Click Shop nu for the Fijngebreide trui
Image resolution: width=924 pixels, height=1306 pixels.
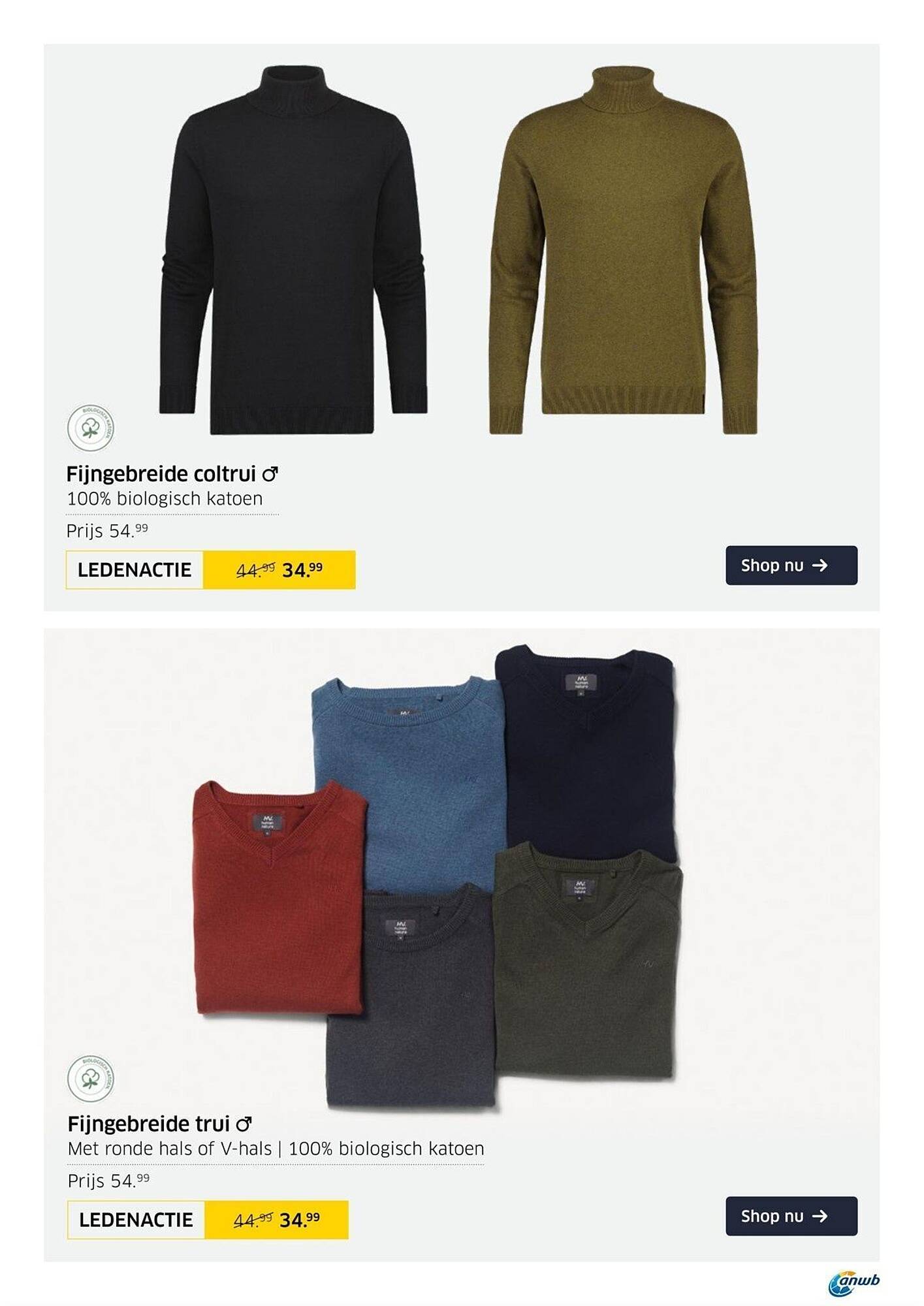pos(791,1216)
